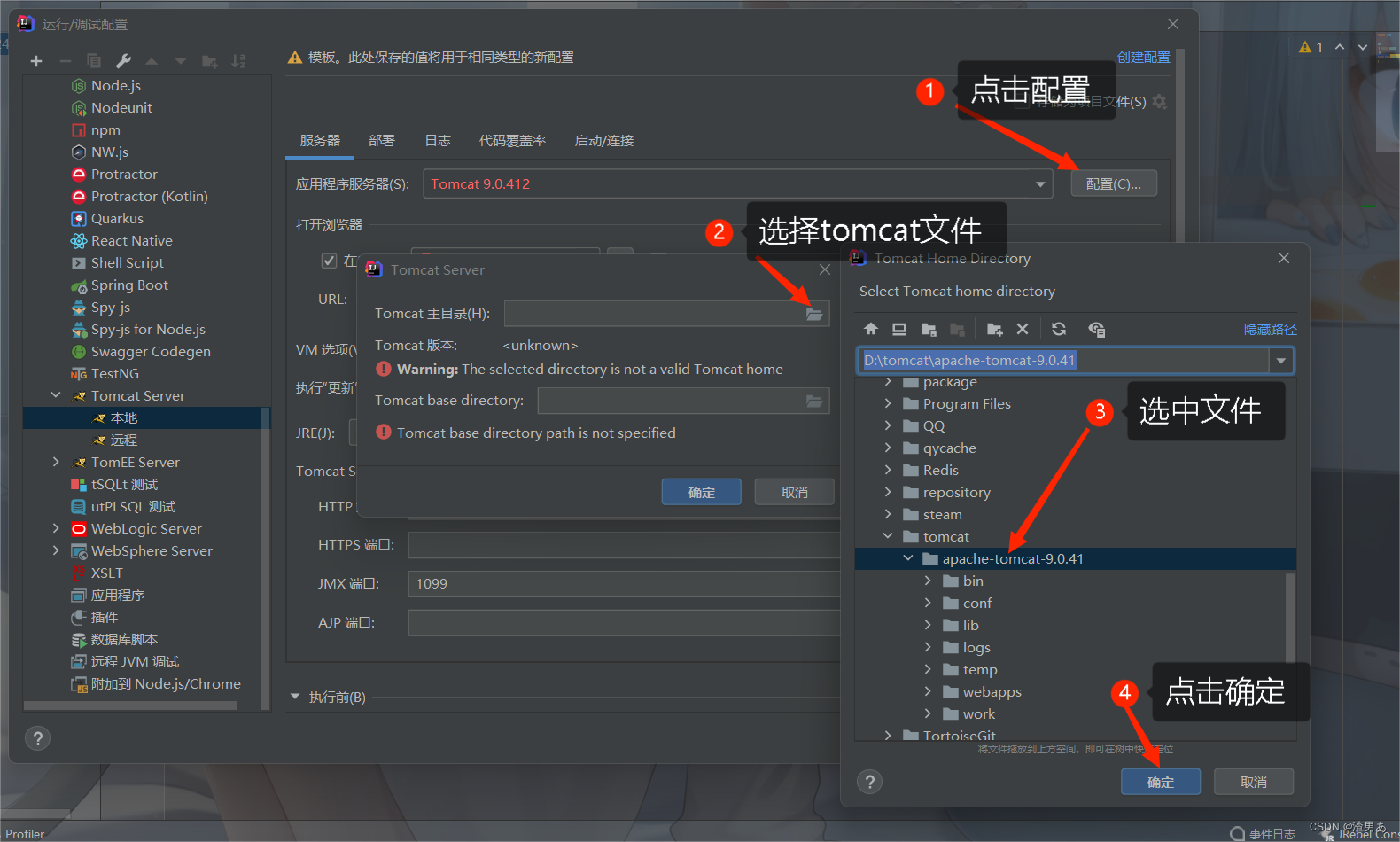Select the Node.js configuration template
Screen dimensions: 1400x842
116,85
